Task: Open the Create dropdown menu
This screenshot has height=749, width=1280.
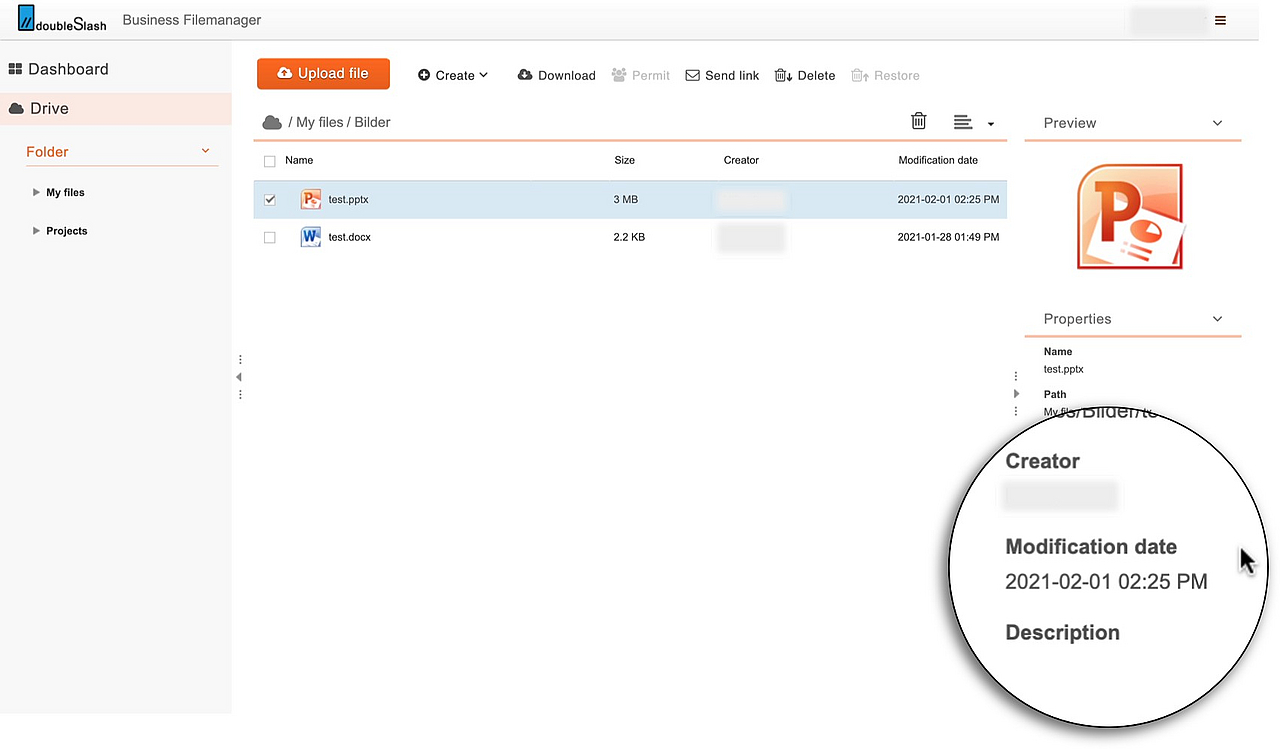Action: [x=453, y=75]
